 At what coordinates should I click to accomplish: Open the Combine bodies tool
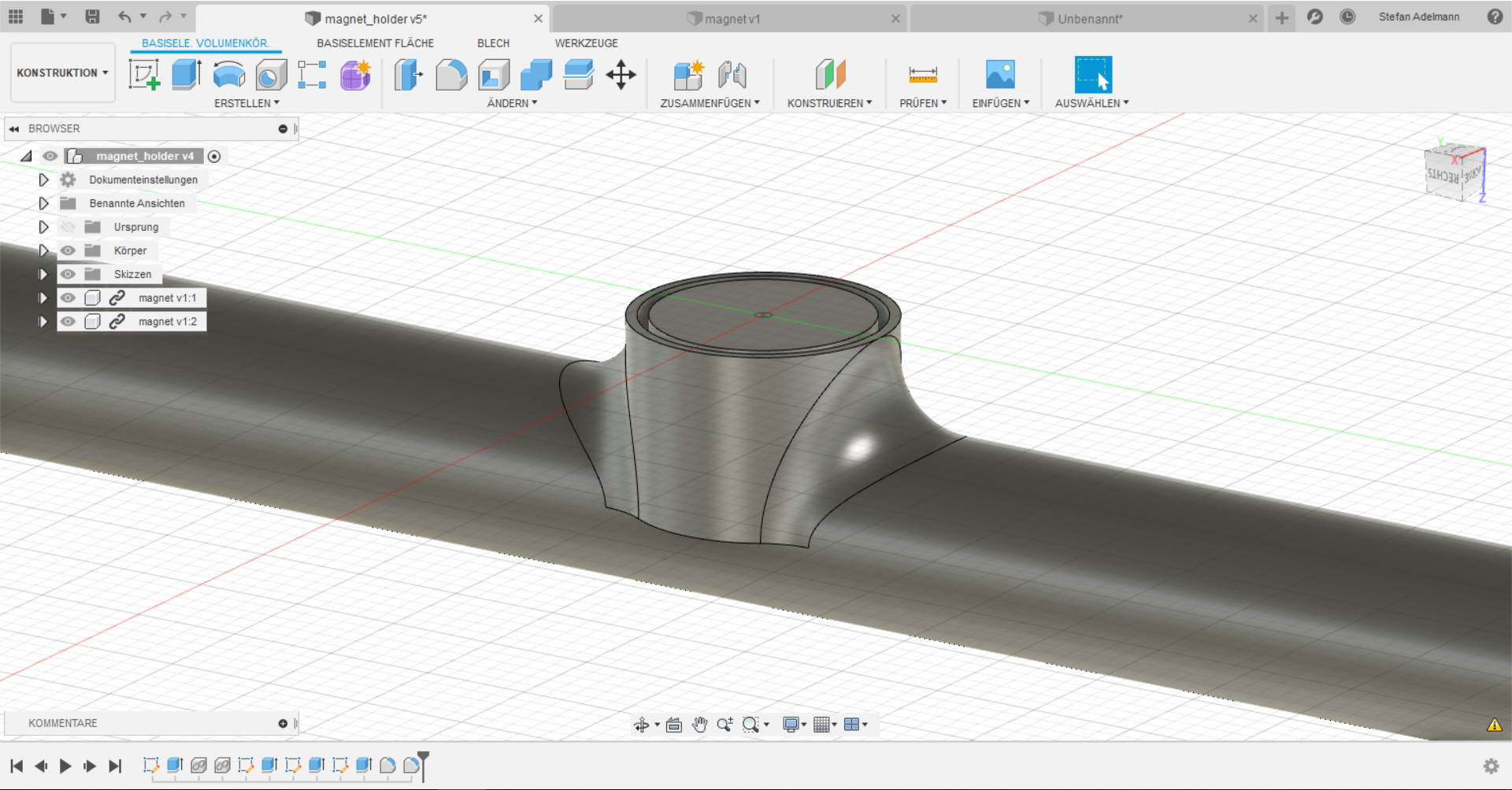(536, 75)
